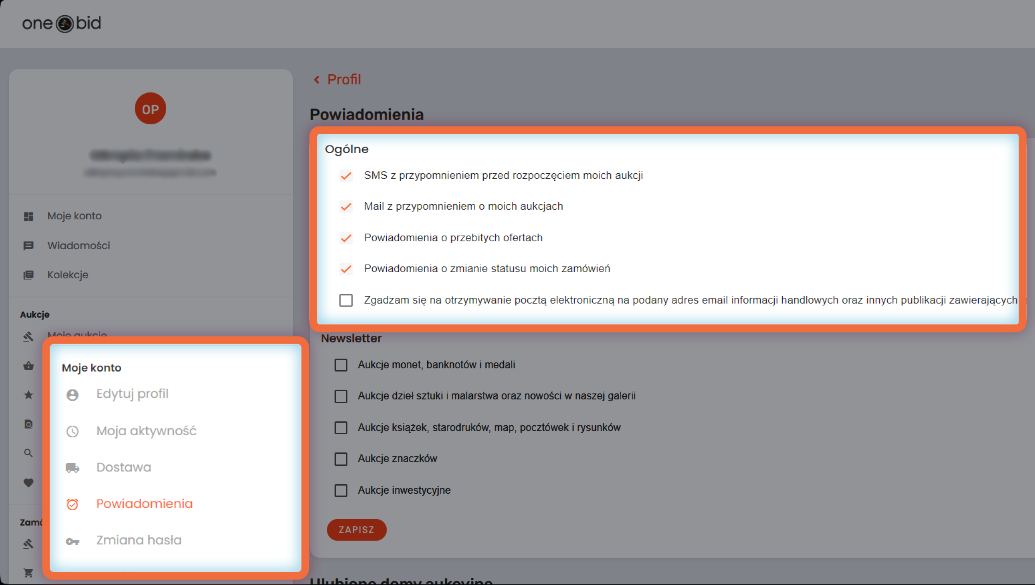
Task: Go back using the Profil link
Action: (337, 79)
